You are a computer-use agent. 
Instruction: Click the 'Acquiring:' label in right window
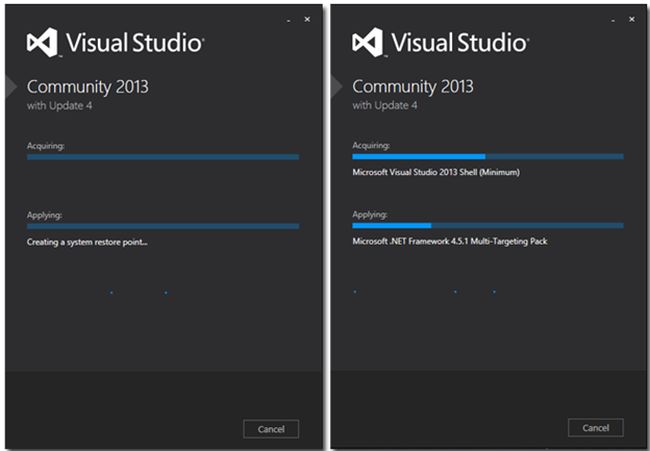371,145
